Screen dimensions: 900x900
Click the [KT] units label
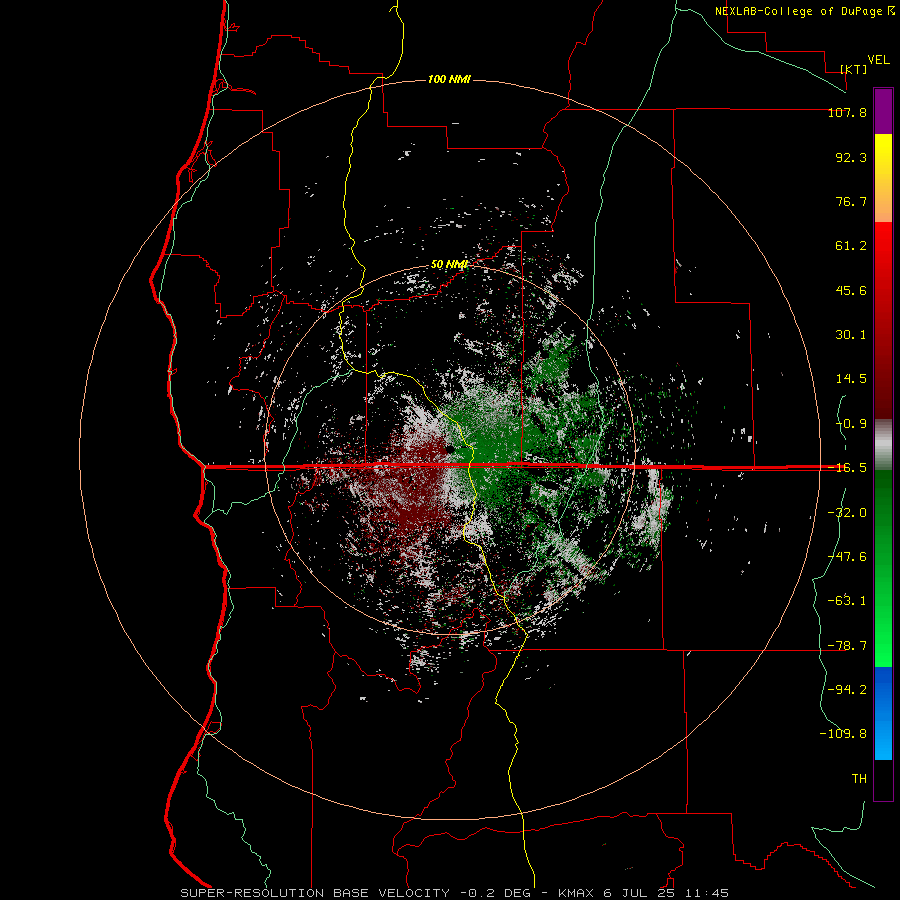click(854, 69)
